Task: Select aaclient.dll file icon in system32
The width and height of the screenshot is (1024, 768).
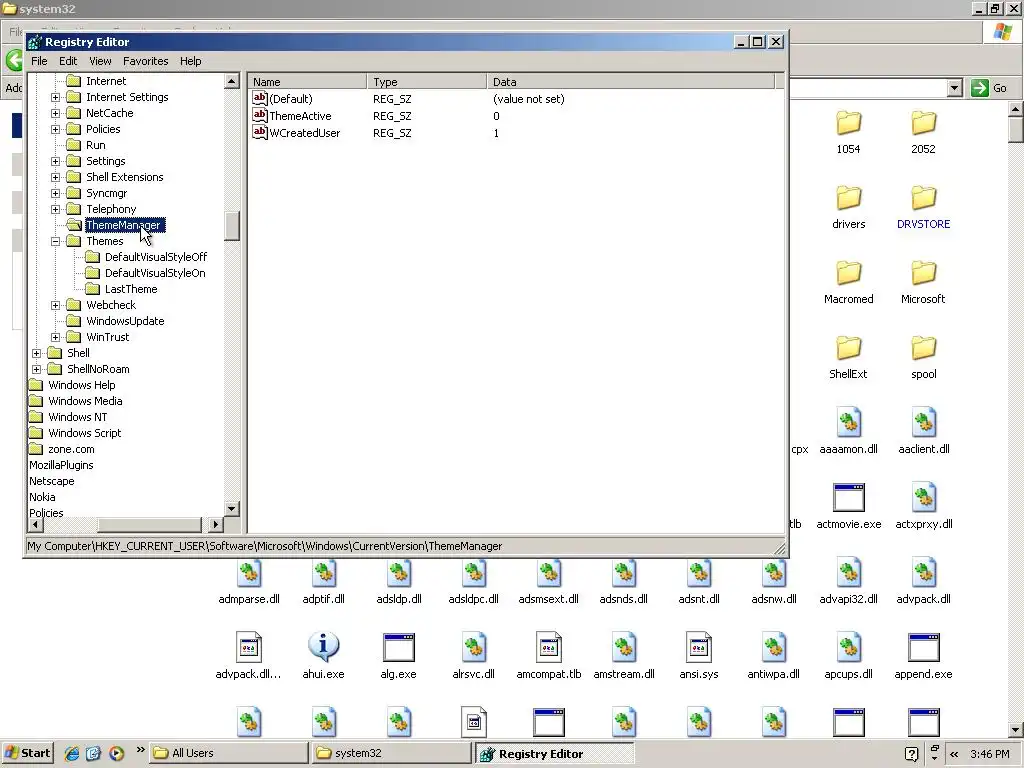Action: click(923, 423)
